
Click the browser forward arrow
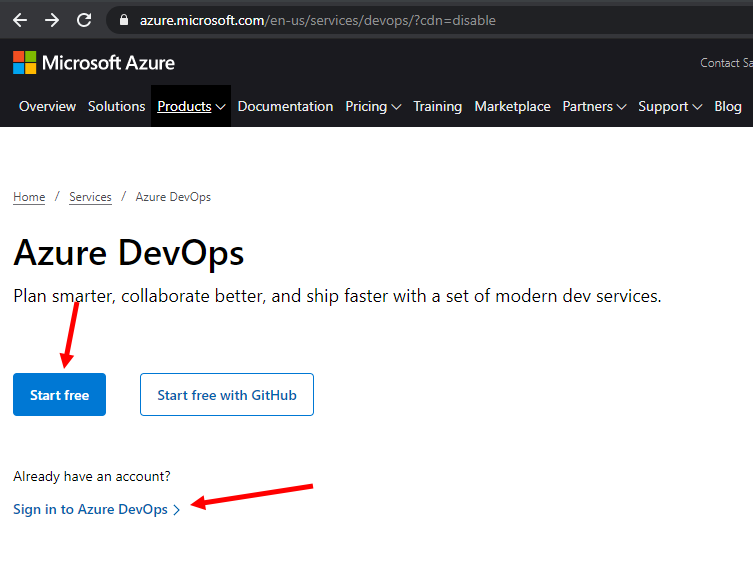point(52,20)
